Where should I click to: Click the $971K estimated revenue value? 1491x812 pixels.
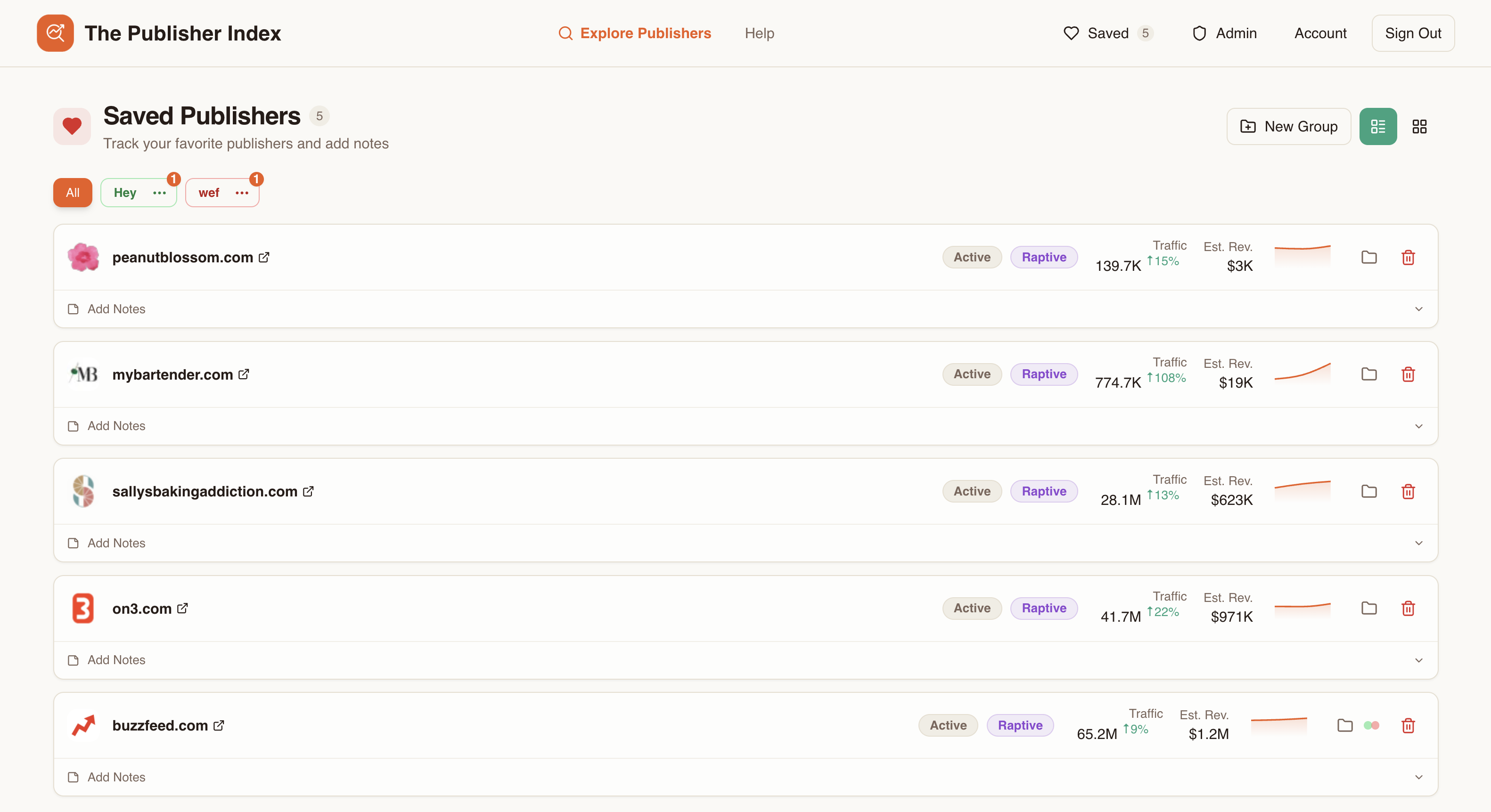tap(1232, 617)
